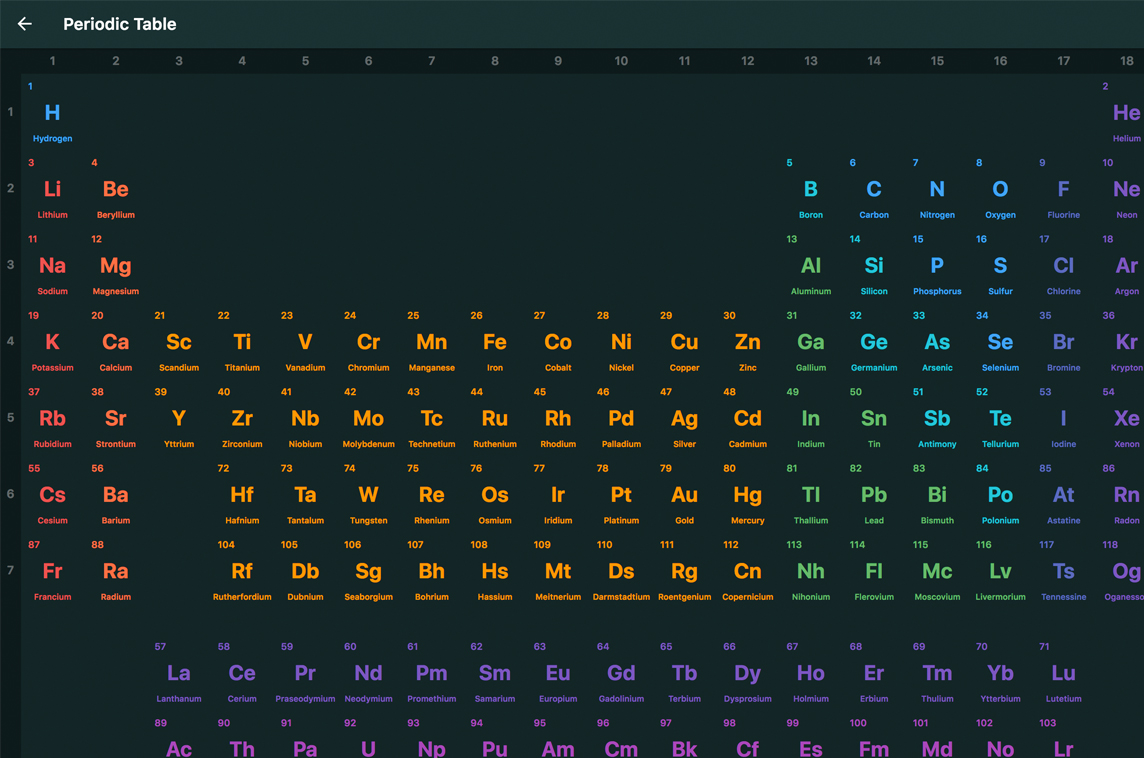Select the Nihonium element
The height and width of the screenshot is (758, 1144).
click(811, 572)
